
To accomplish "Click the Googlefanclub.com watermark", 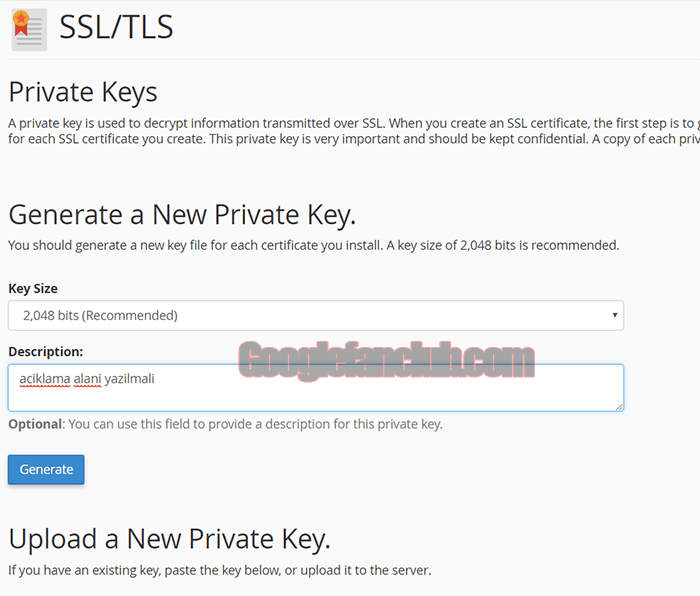I will tap(386, 360).
